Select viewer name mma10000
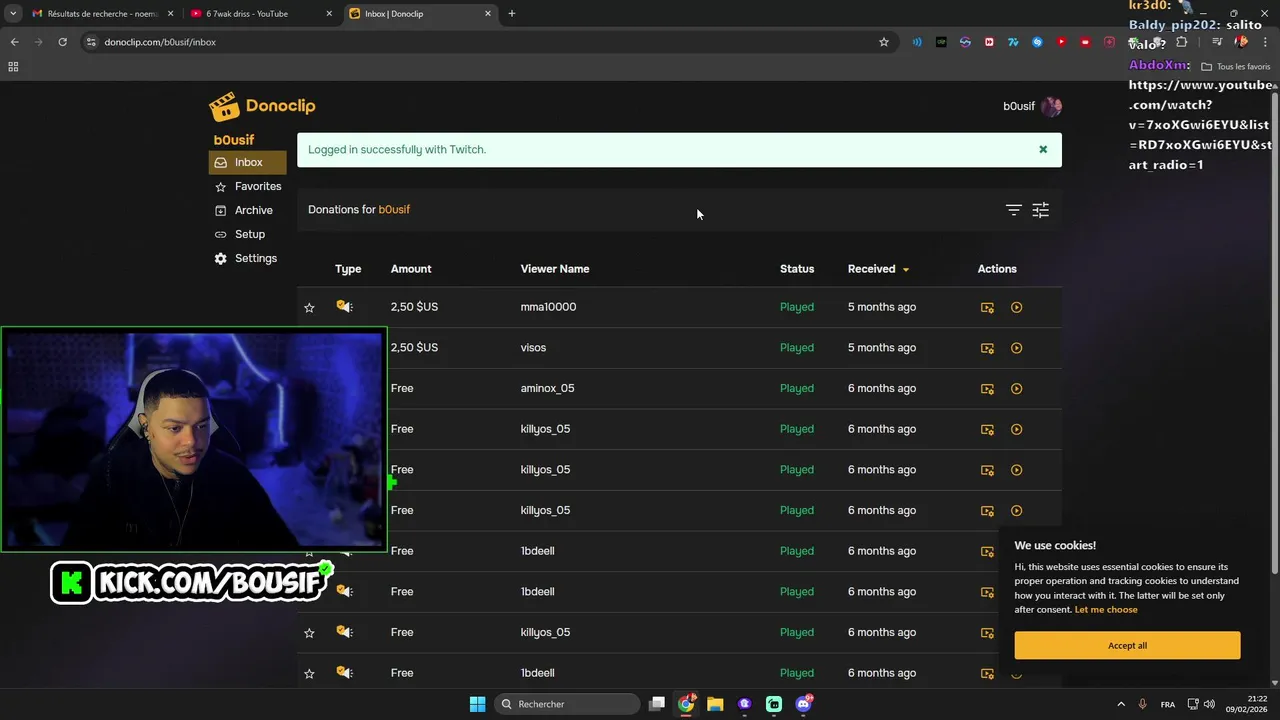Viewport: 1280px width, 720px height. tap(548, 307)
